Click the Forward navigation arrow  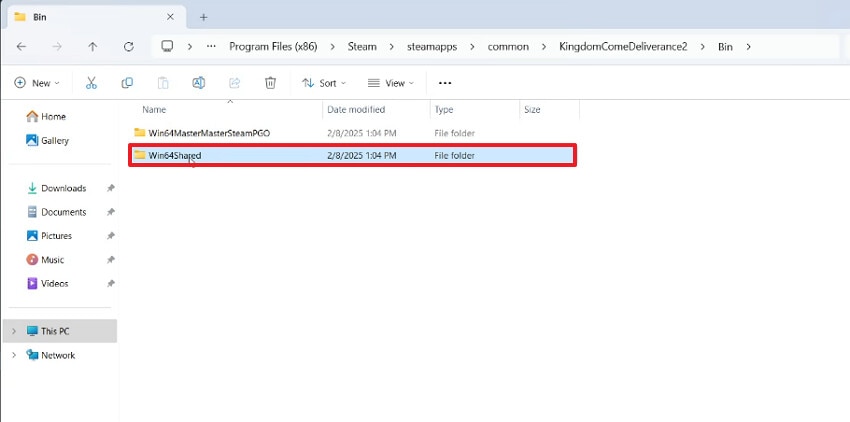tap(57, 47)
